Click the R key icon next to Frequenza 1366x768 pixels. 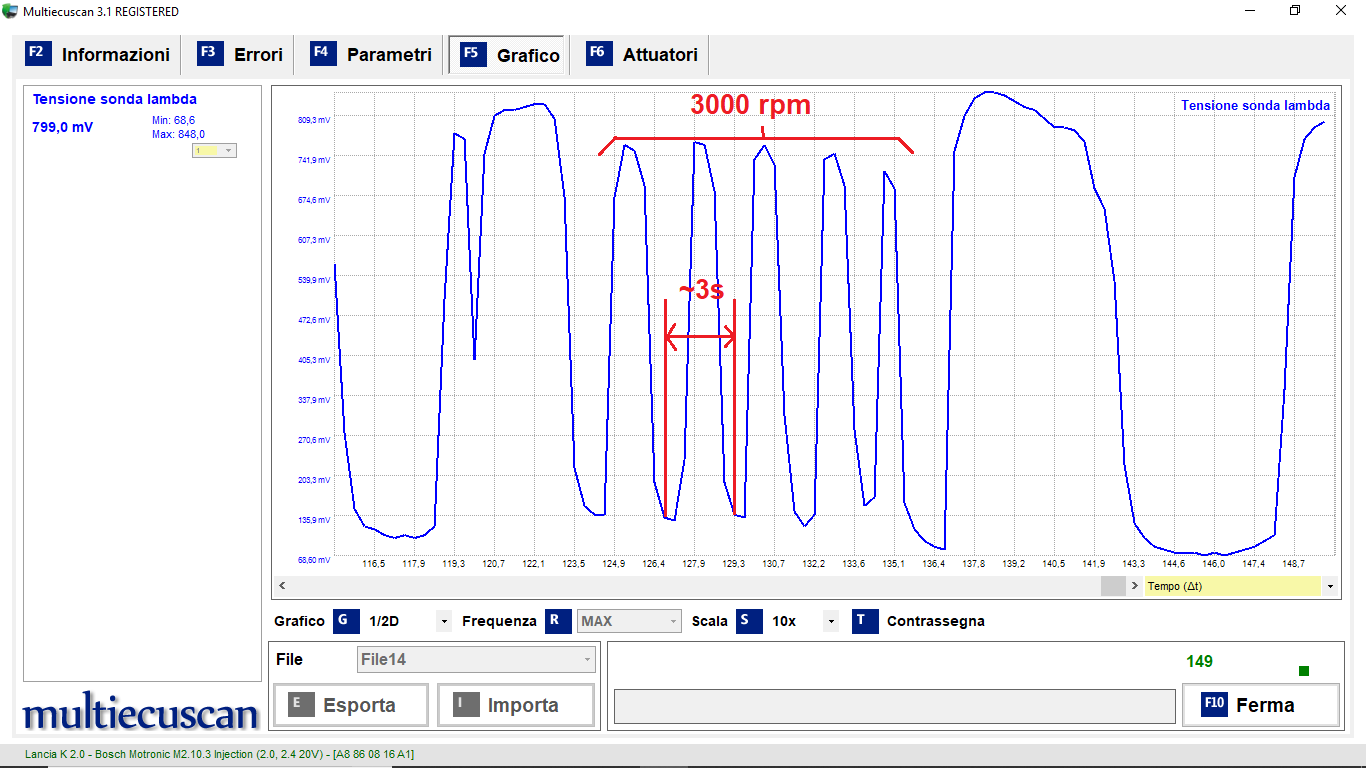point(557,621)
